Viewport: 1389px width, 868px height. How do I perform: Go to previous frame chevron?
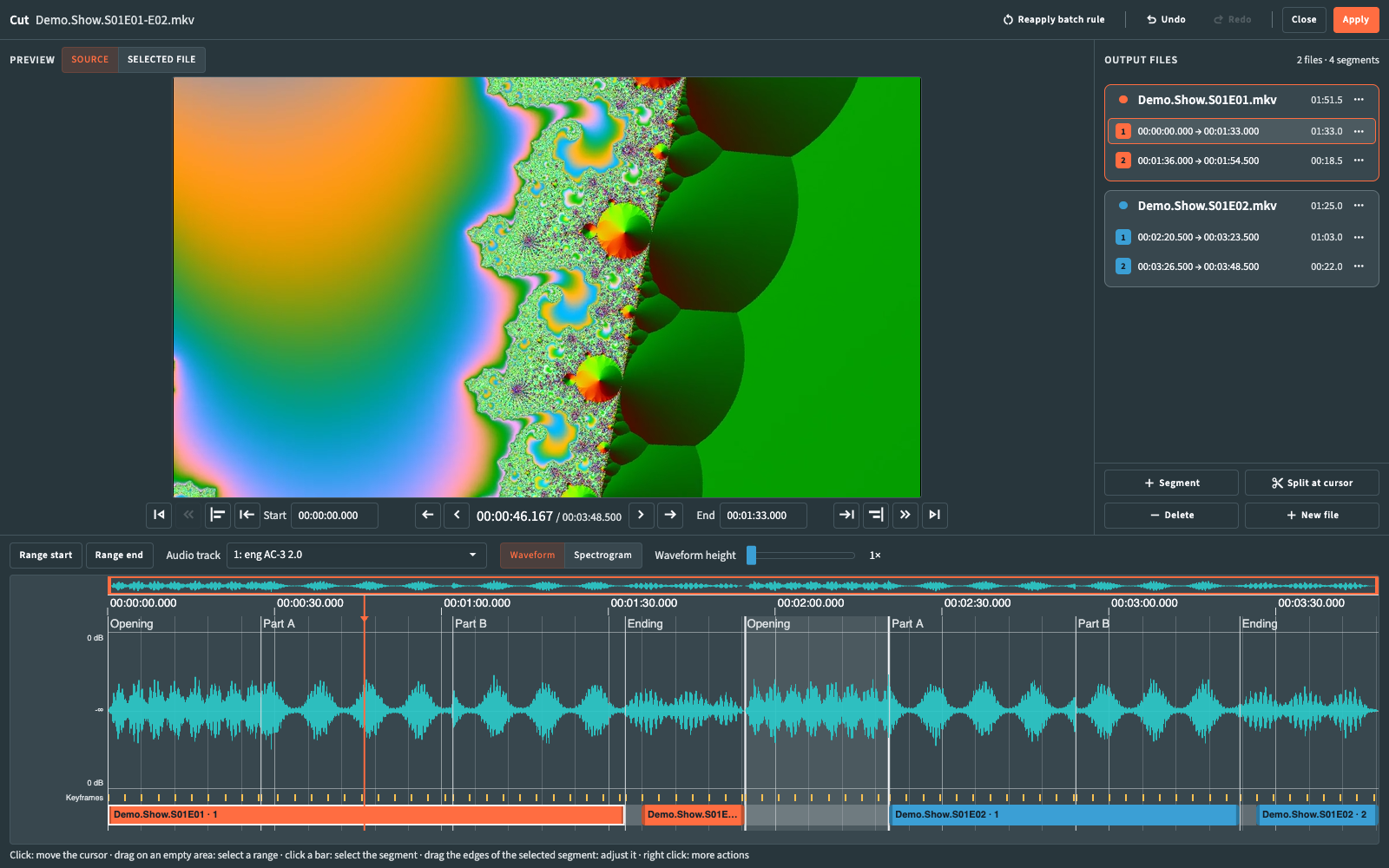tap(458, 515)
